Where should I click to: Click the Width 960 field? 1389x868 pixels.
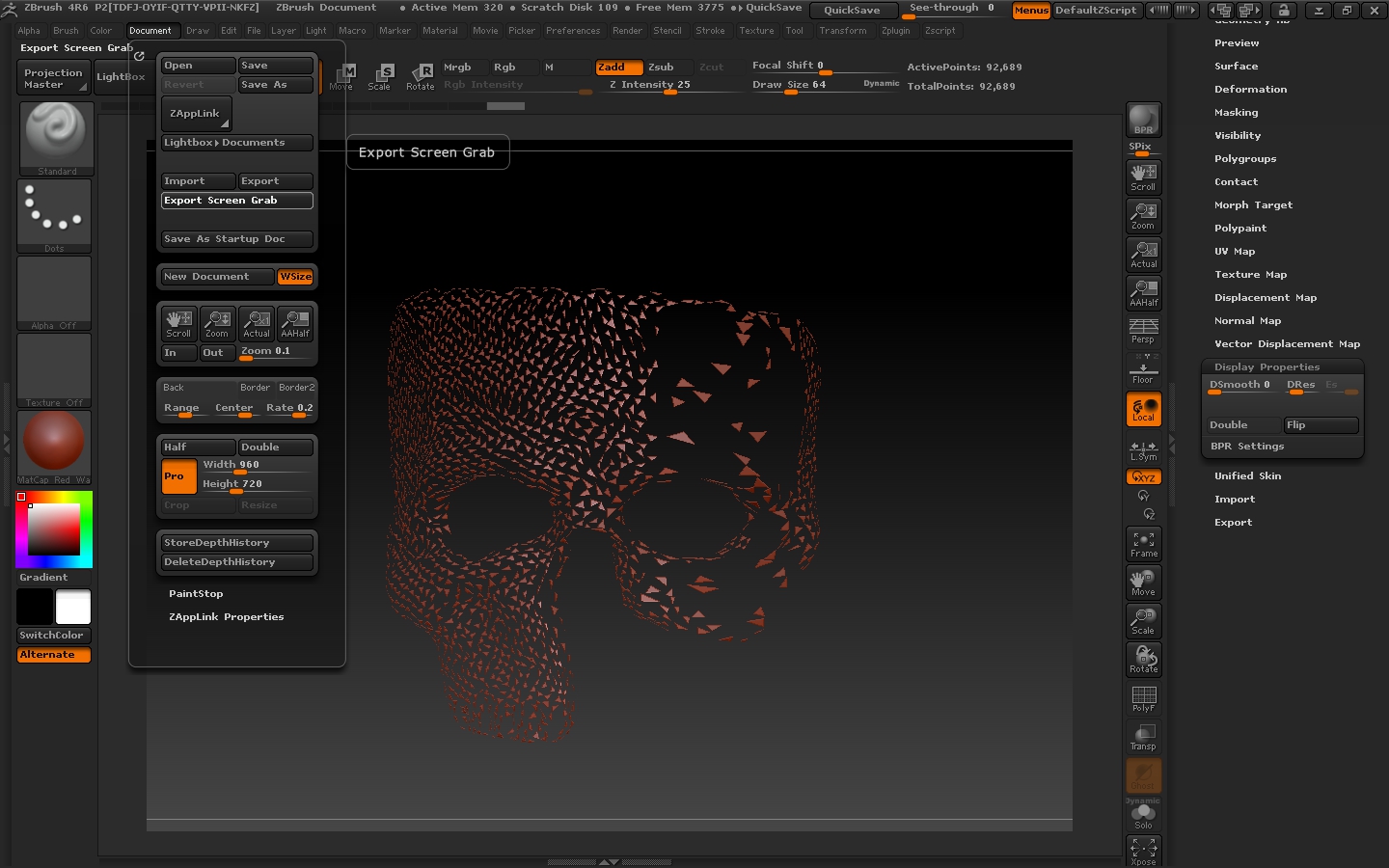[x=256, y=466]
